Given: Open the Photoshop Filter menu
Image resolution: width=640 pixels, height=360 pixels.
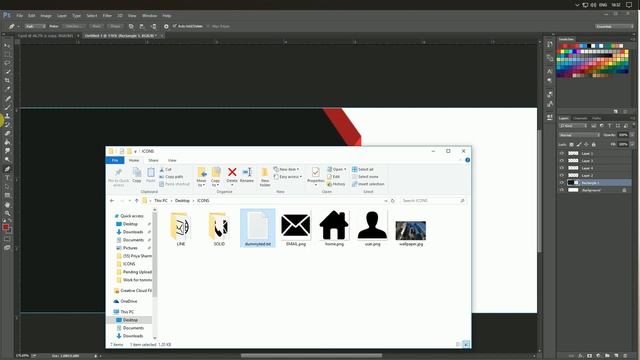Looking at the screenshot, I should (107, 16).
